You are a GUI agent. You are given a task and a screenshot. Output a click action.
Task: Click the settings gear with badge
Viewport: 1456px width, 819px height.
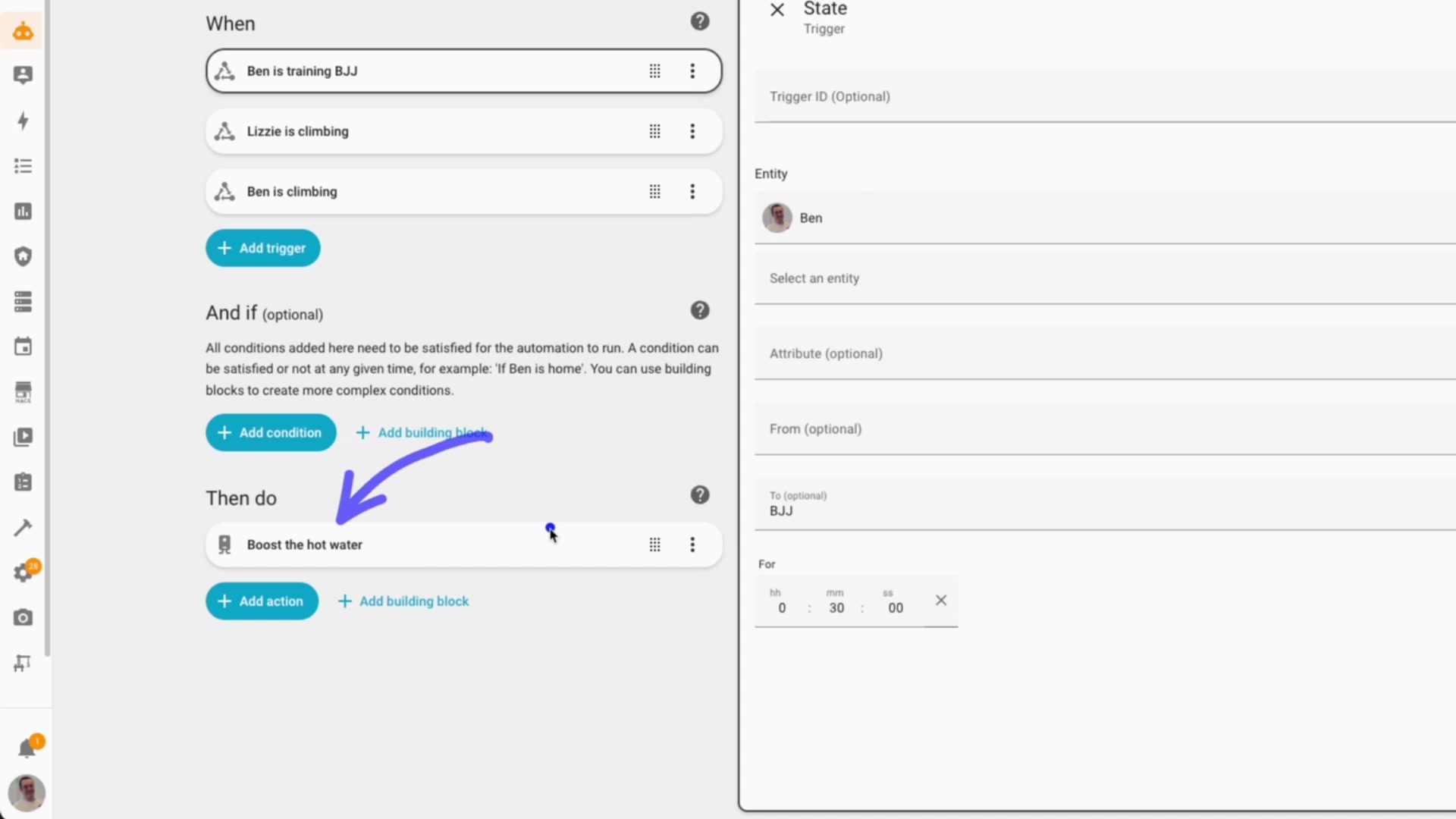tap(23, 573)
